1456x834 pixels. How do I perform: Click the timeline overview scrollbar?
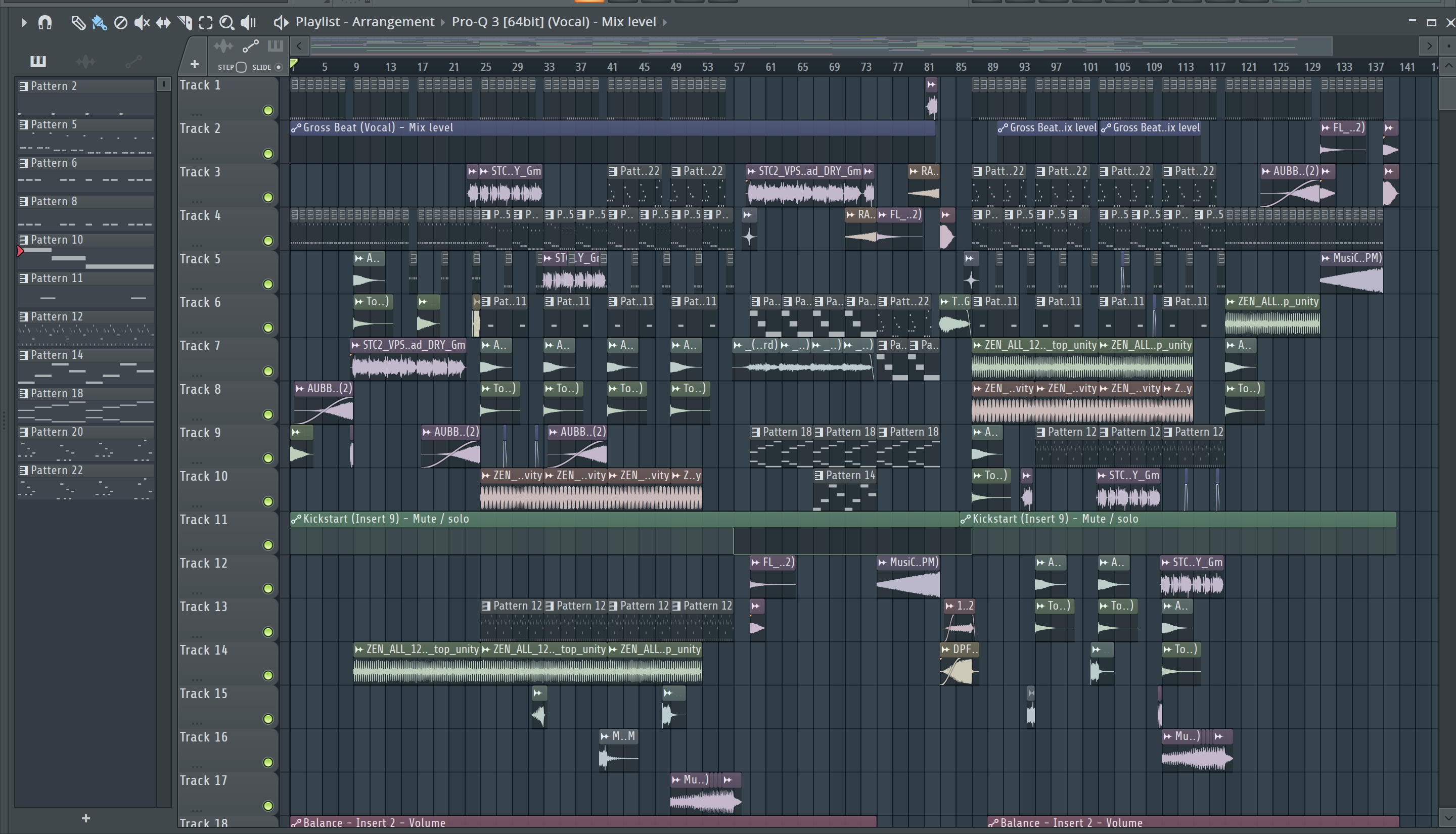coord(822,46)
